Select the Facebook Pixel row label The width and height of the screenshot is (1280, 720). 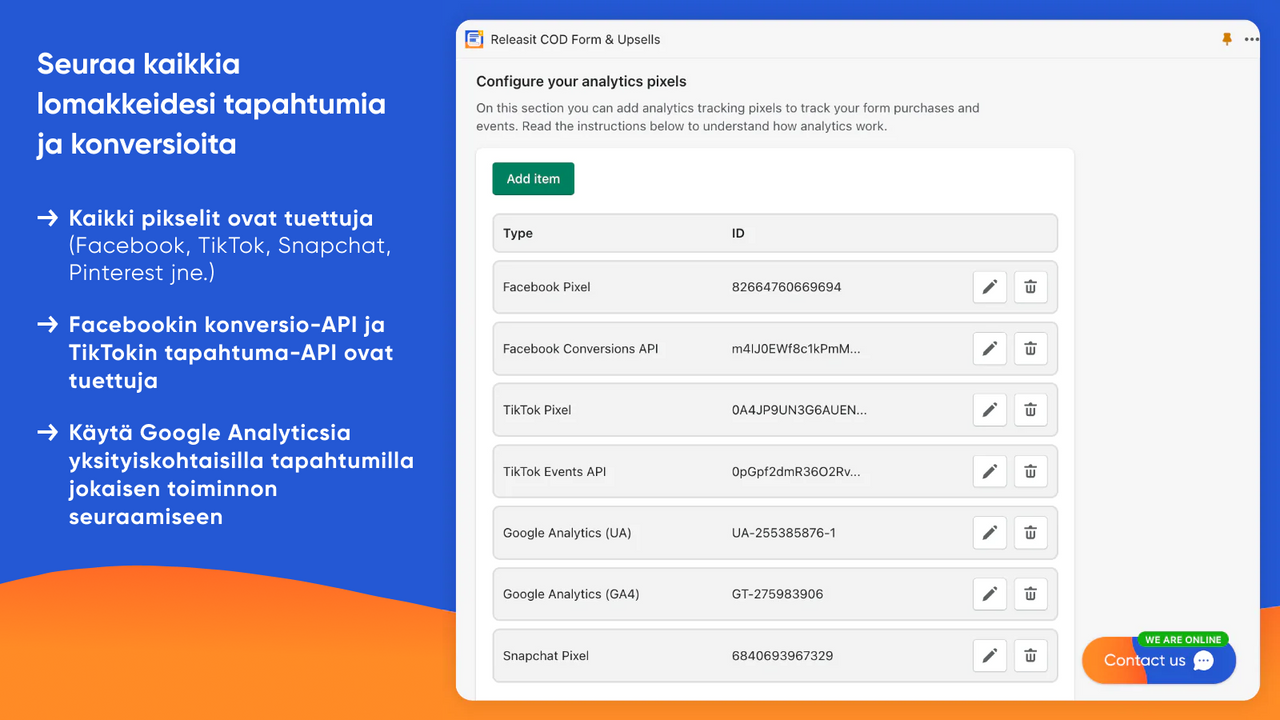click(x=547, y=287)
